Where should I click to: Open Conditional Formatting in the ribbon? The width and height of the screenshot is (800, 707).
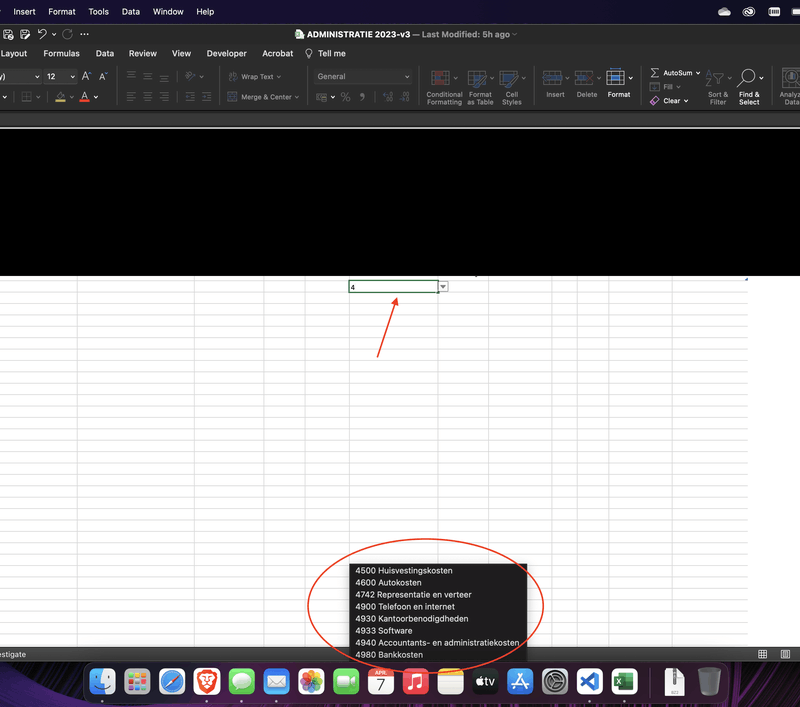(439, 79)
